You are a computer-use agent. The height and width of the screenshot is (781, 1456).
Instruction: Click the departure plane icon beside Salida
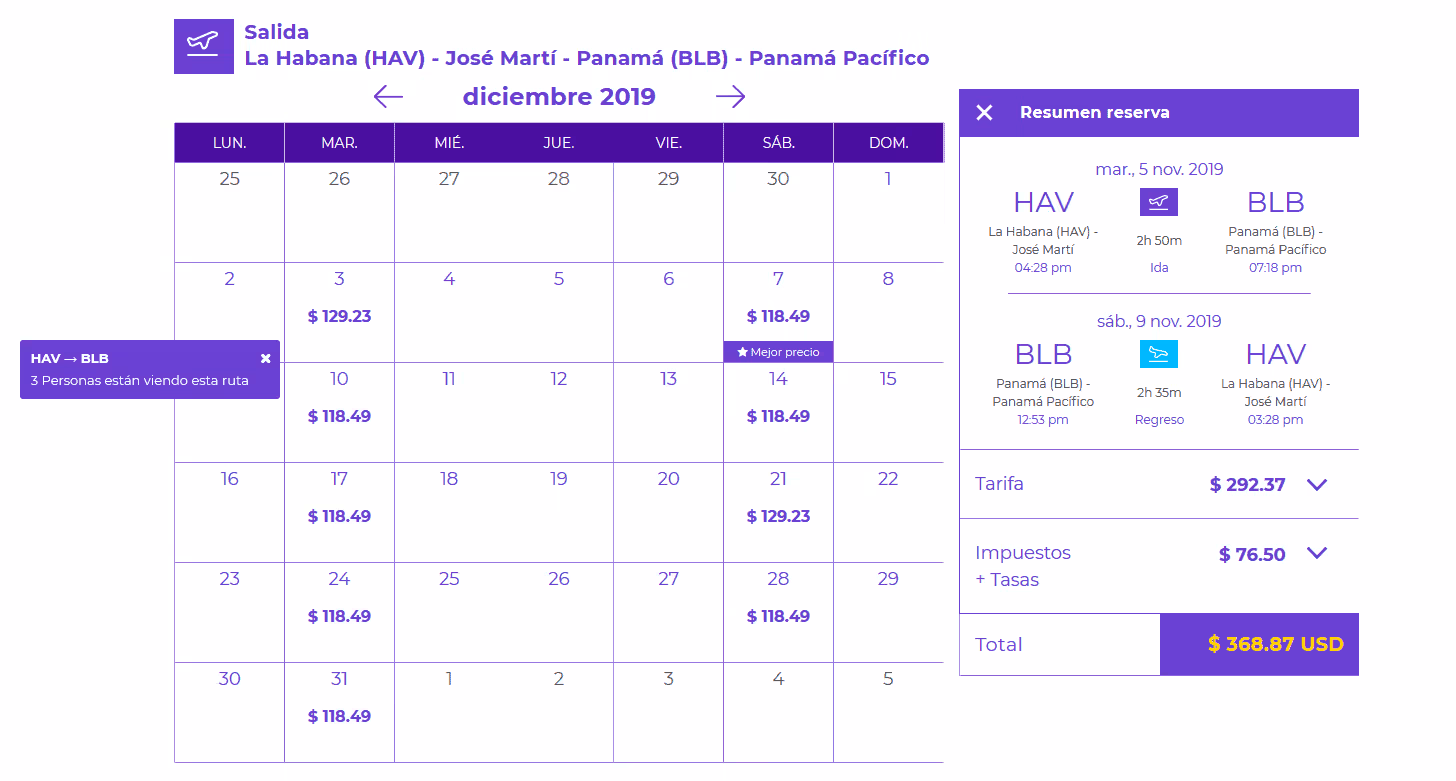click(204, 46)
